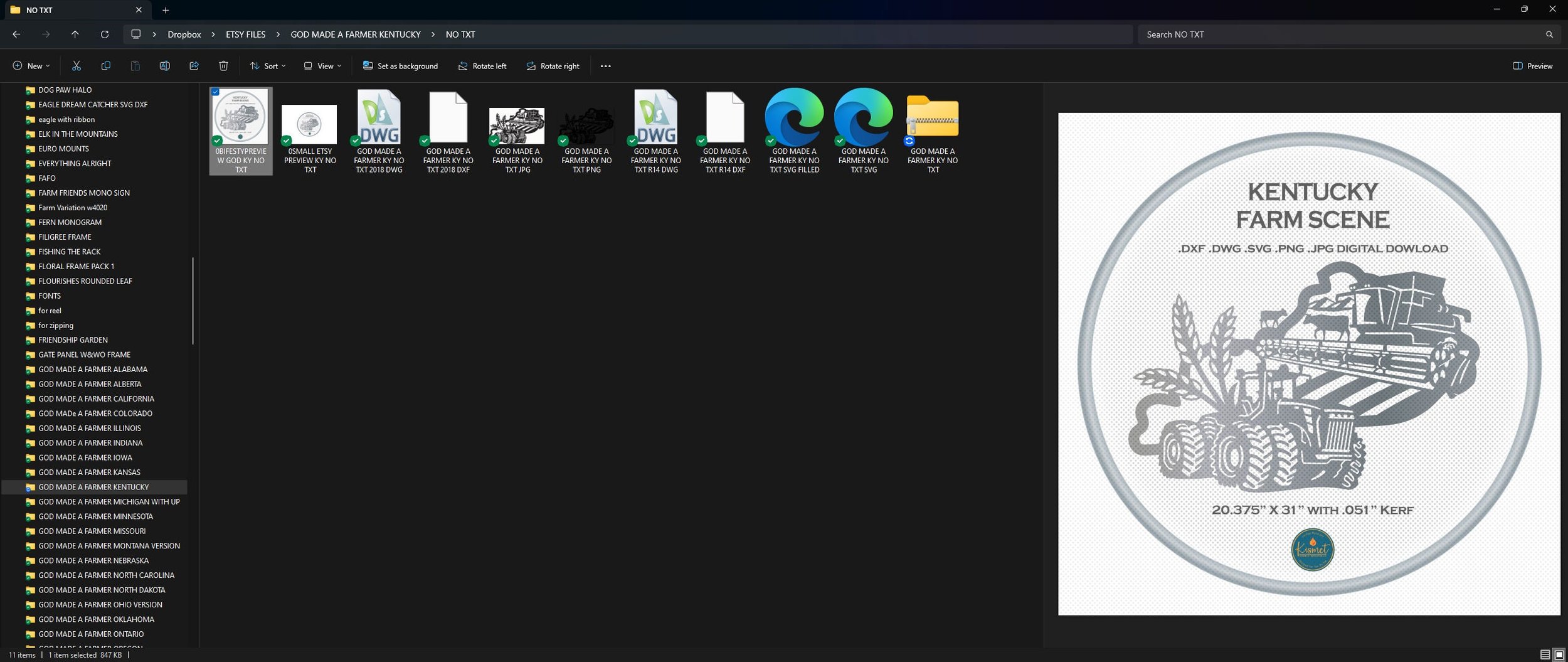Open the View dropdown menu

pos(323,66)
